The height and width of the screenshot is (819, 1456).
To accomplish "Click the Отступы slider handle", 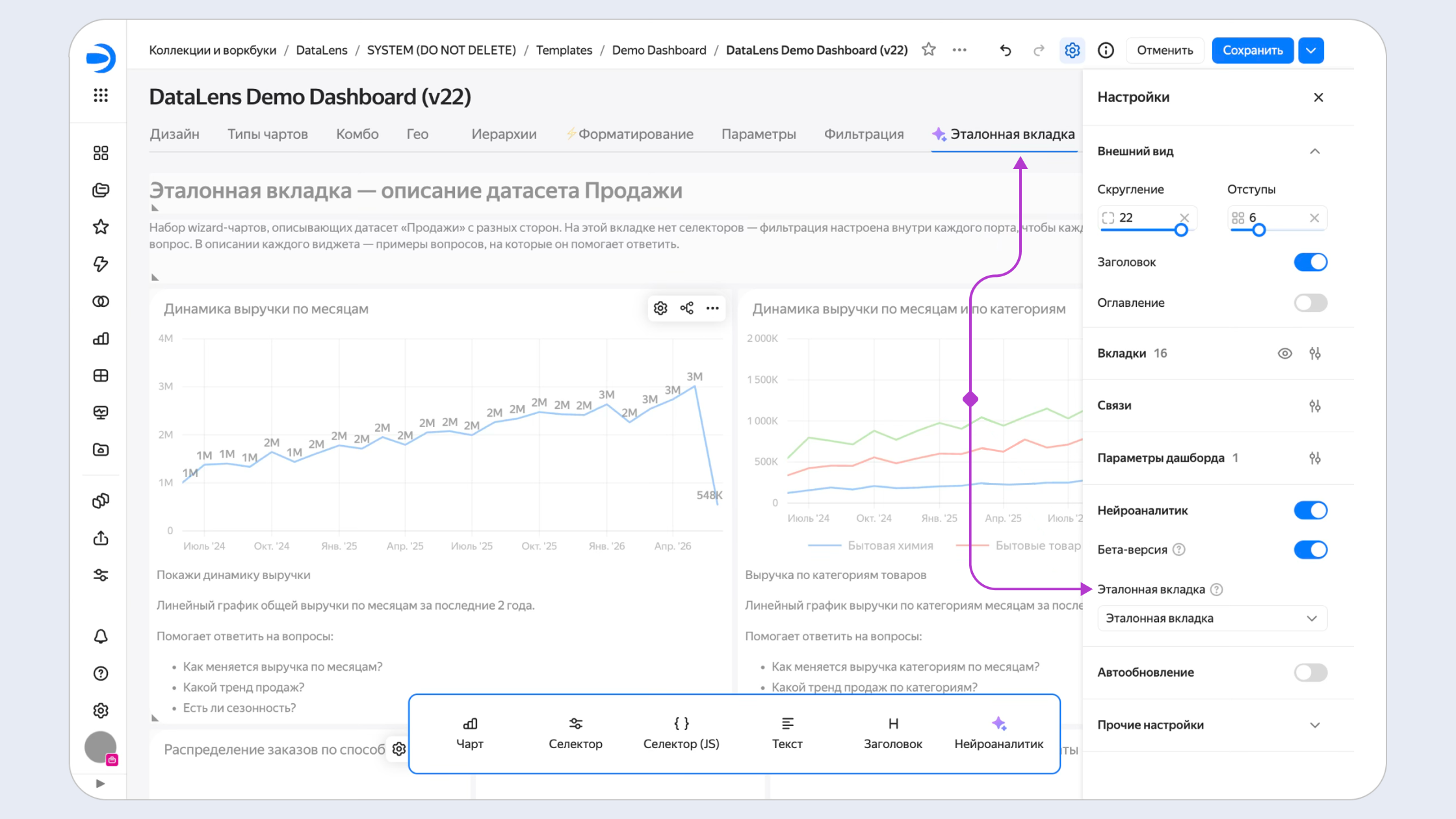I will (1259, 230).
